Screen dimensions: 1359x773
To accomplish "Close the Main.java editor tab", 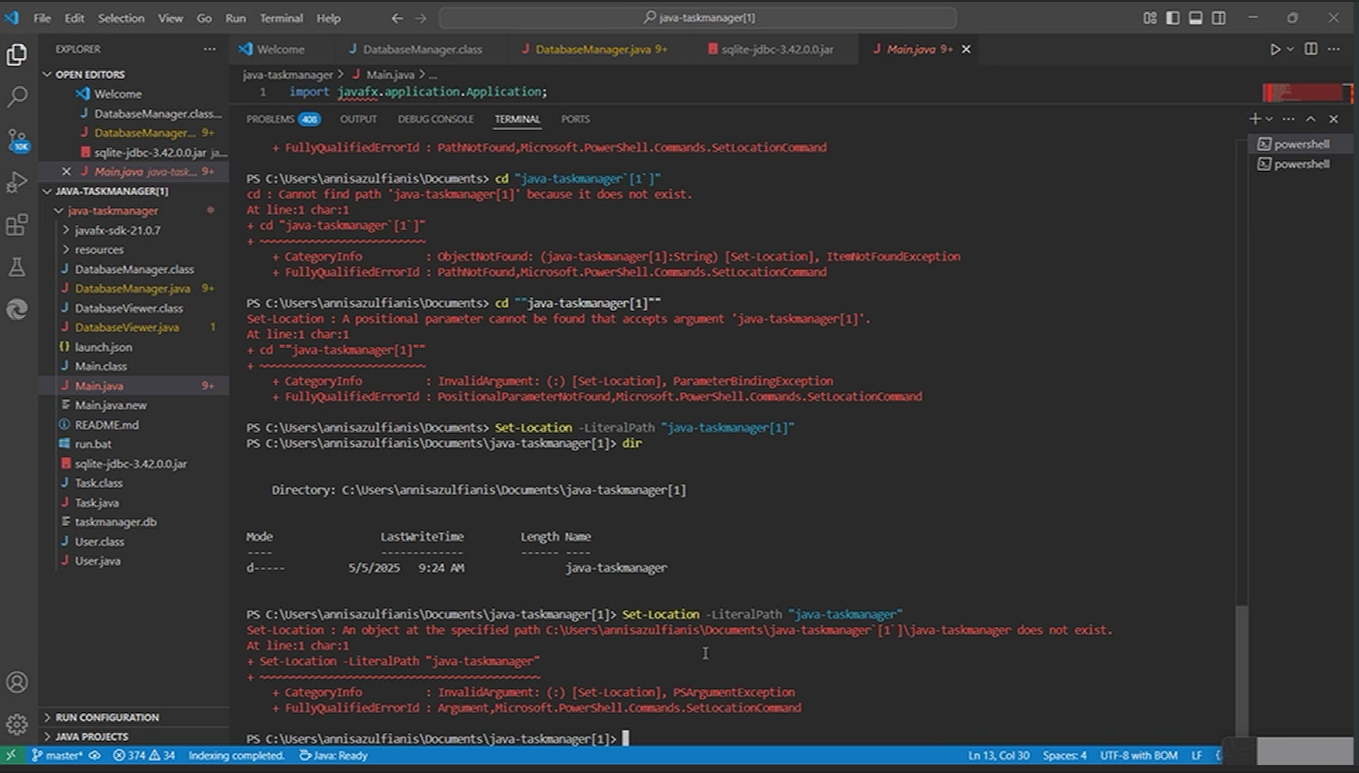I will click(966, 49).
